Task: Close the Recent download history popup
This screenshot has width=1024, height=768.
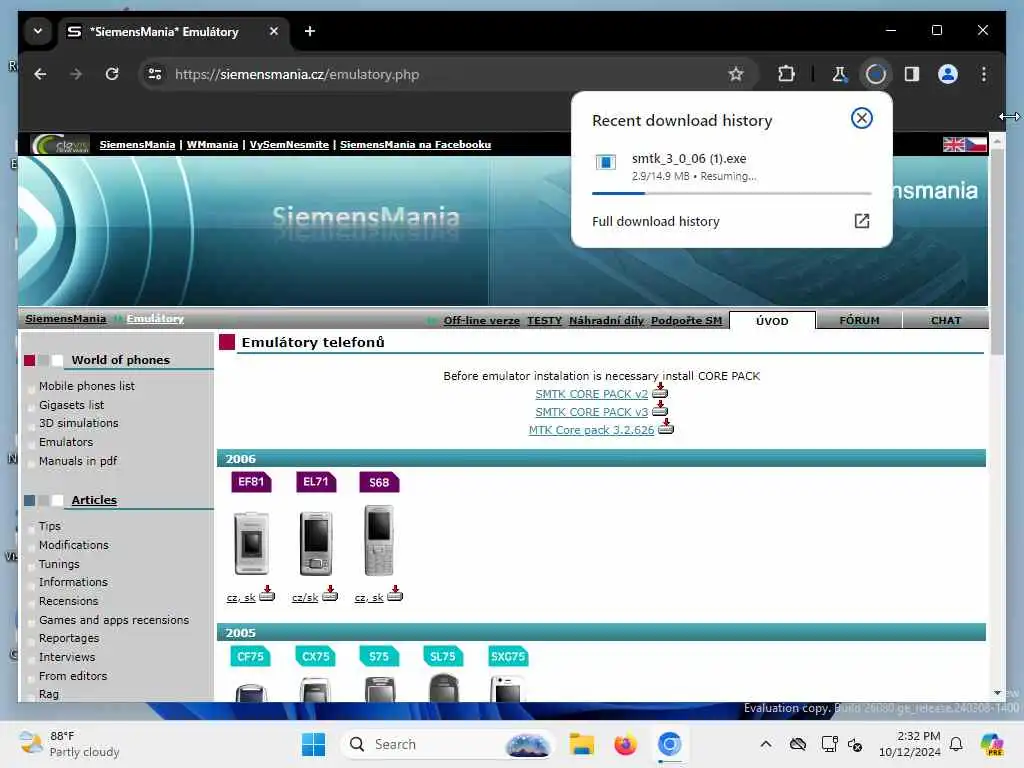Action: pos(861,118)
